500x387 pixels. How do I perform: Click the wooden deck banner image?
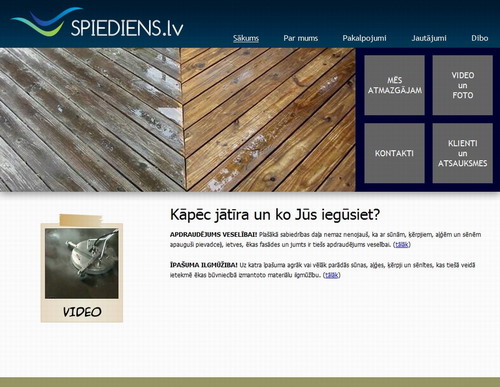coord(178,120)
